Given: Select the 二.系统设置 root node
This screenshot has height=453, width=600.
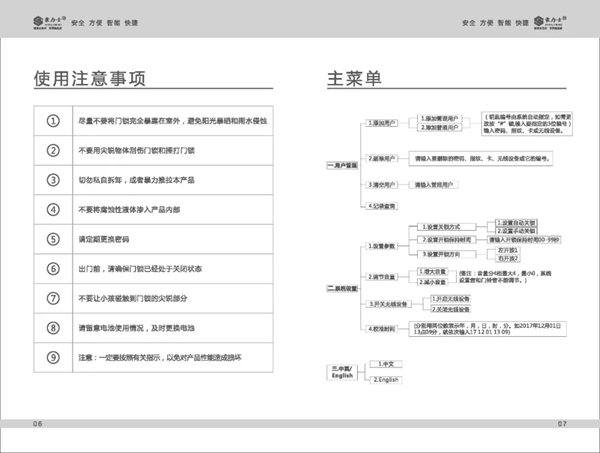Looking at the screenshot, I should coord(342,288).
